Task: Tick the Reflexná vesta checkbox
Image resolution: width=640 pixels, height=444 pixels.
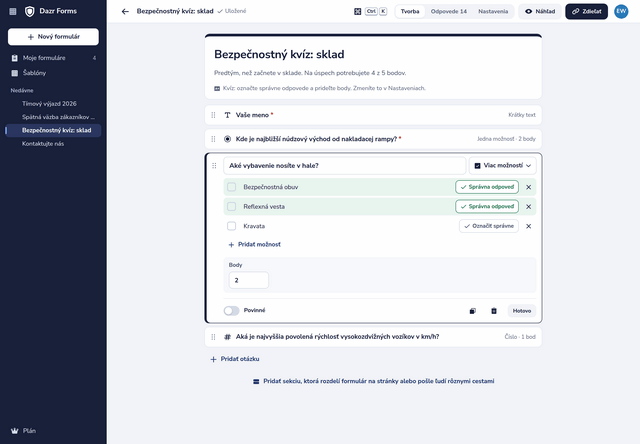Action: pos(231,206)
